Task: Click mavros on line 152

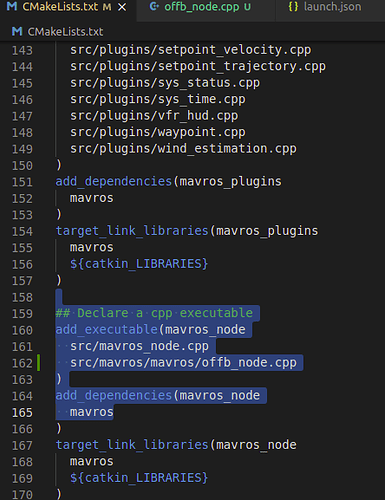Action: [x=92, y=198]
